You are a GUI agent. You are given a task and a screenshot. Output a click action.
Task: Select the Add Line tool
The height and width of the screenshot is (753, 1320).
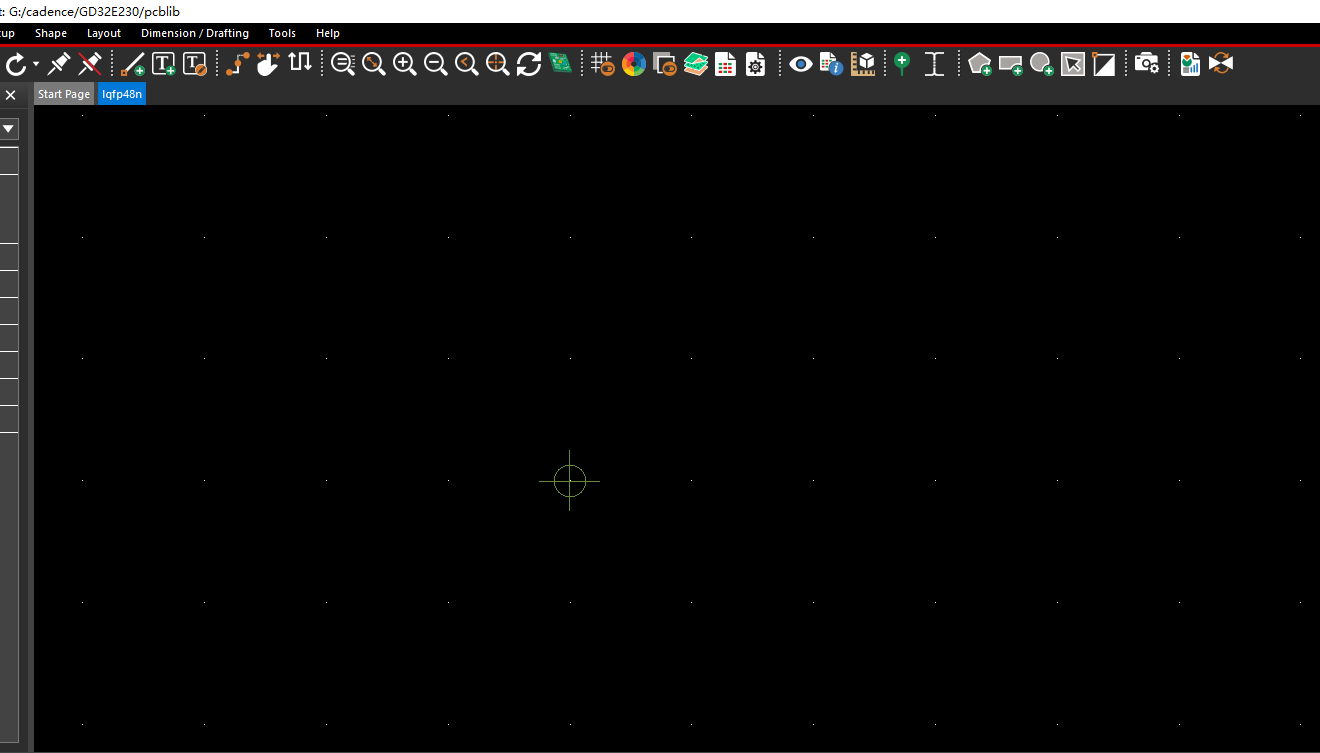tap(133, 64)
